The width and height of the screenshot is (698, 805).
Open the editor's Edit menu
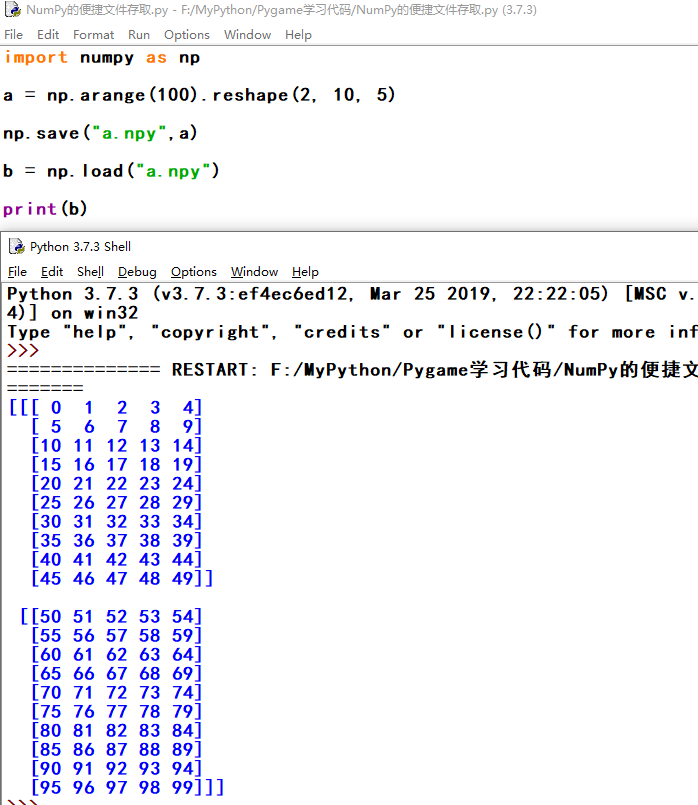coord(48,34)
